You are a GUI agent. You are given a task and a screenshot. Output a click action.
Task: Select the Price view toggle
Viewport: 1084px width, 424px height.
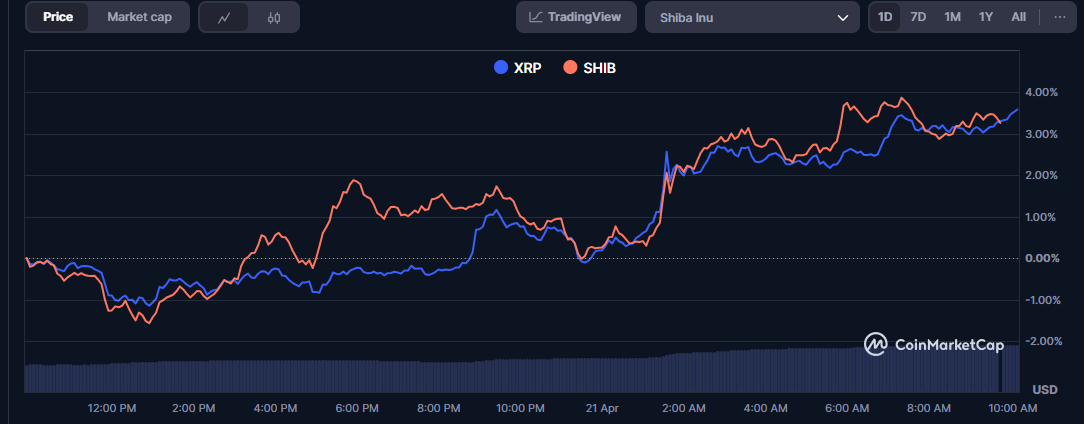[58, 17]
